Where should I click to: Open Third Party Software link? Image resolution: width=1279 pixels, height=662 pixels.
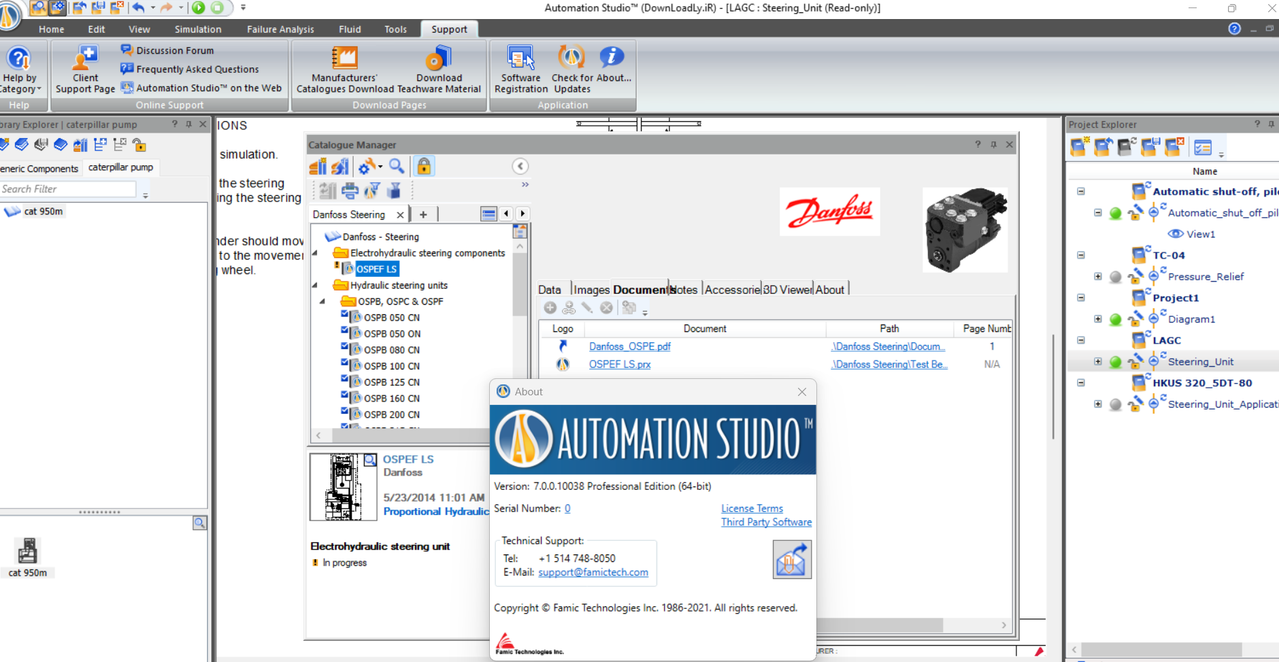(766, 522)
